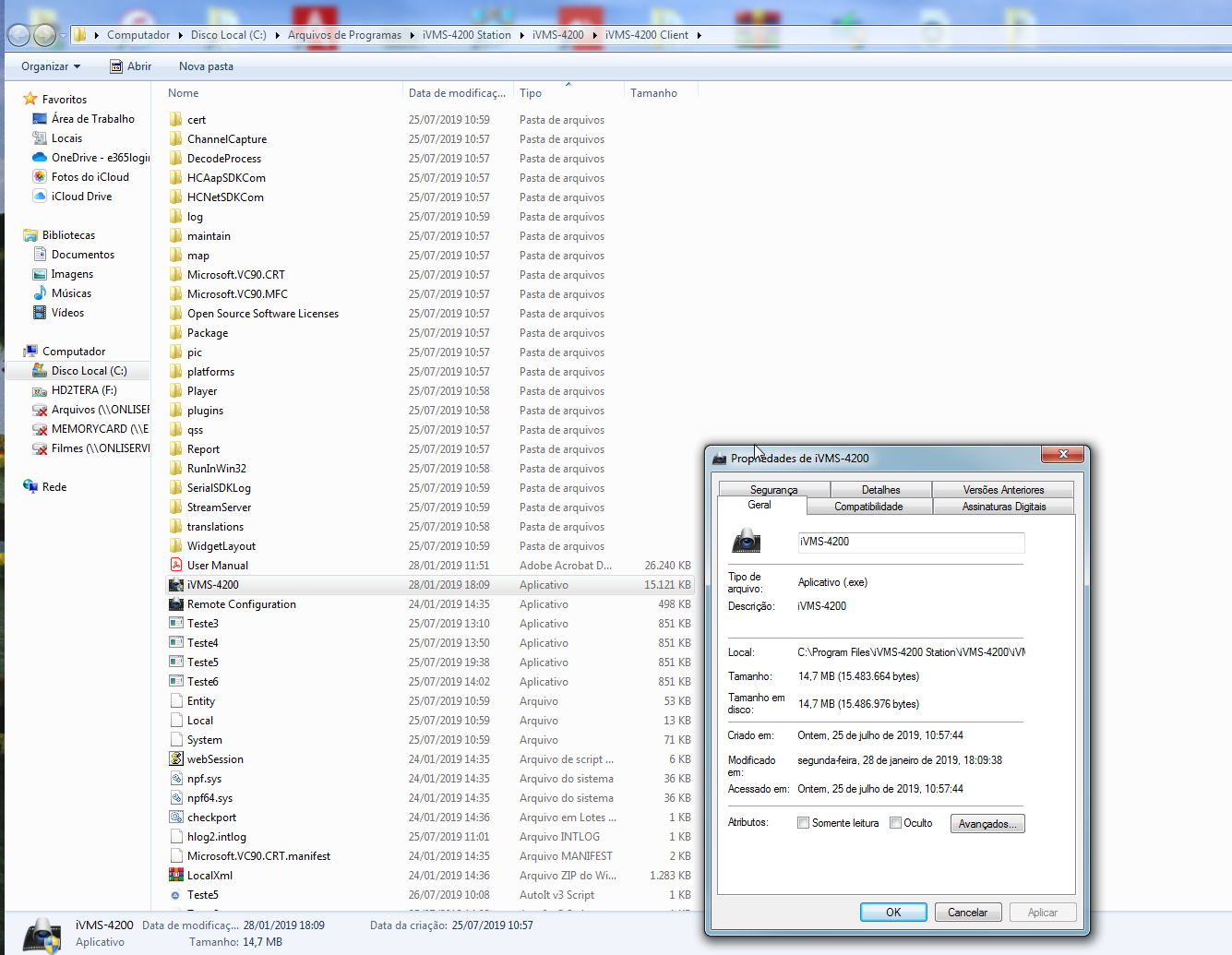Expand breadcrumb arrow after Arquivos de Programas
This screenshot has width=1232, height=955.
coord(412,35)
